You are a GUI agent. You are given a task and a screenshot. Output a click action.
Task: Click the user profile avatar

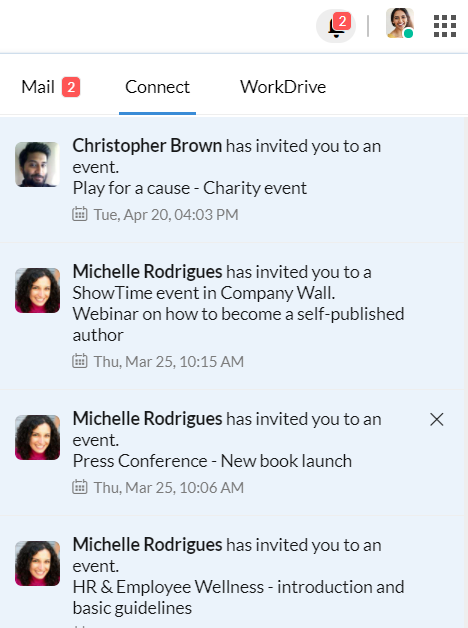tap(400, 23)
